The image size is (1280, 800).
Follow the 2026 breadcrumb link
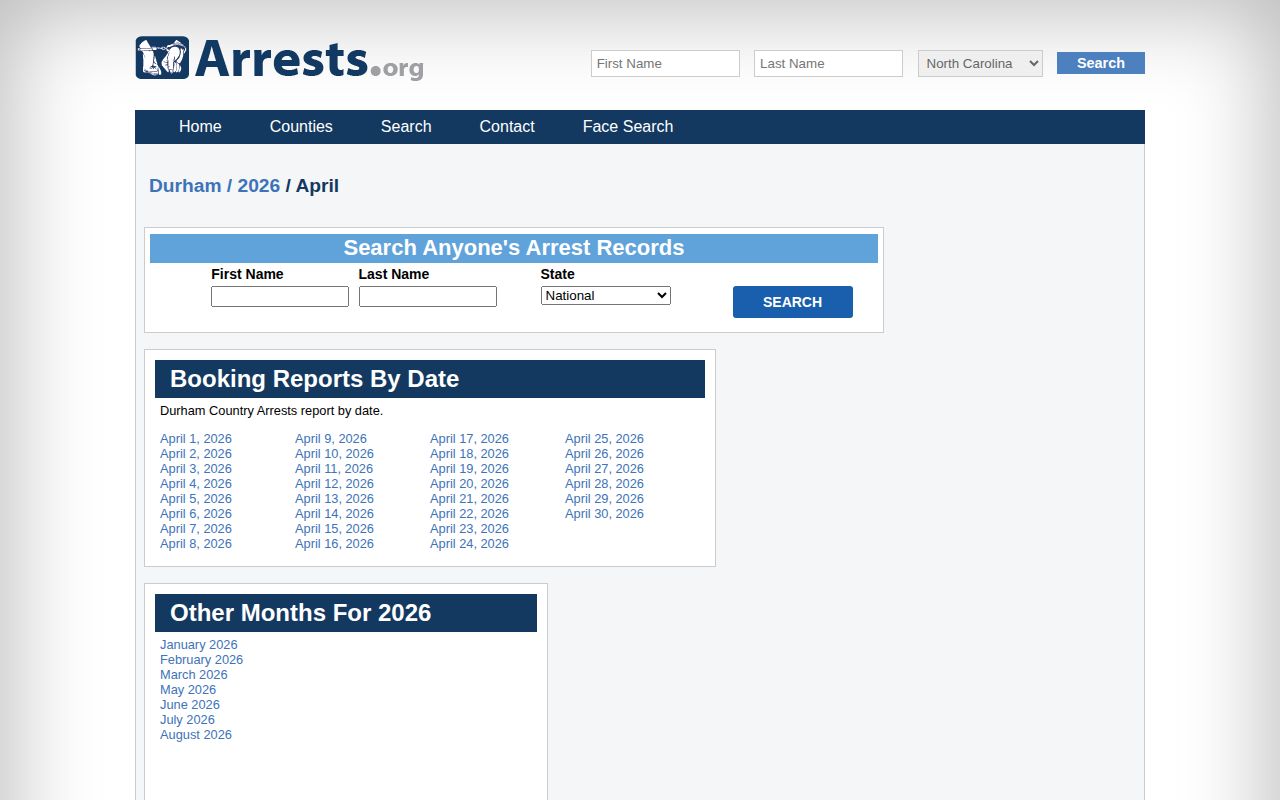tap(259, 186)
